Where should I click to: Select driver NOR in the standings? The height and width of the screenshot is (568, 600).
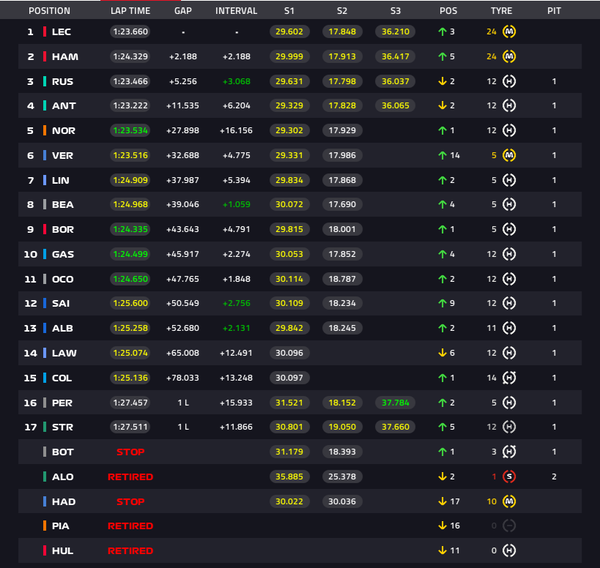click(64, 131)
